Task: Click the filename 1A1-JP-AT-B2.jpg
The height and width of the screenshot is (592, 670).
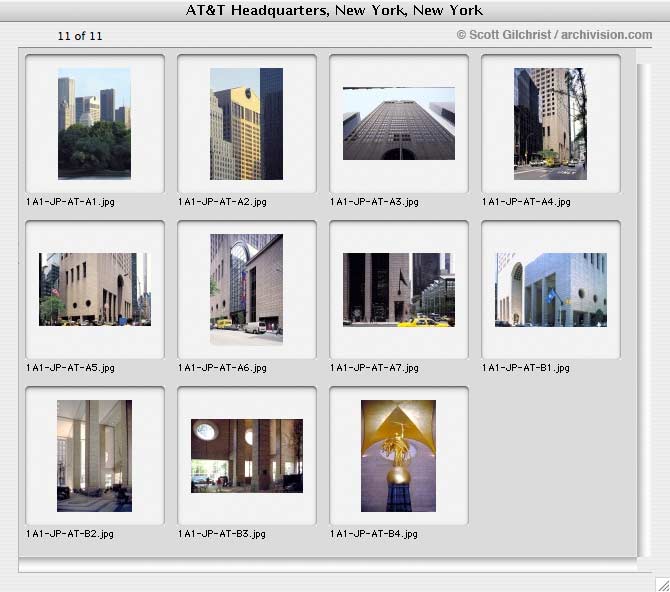Action: click(70, 533)
